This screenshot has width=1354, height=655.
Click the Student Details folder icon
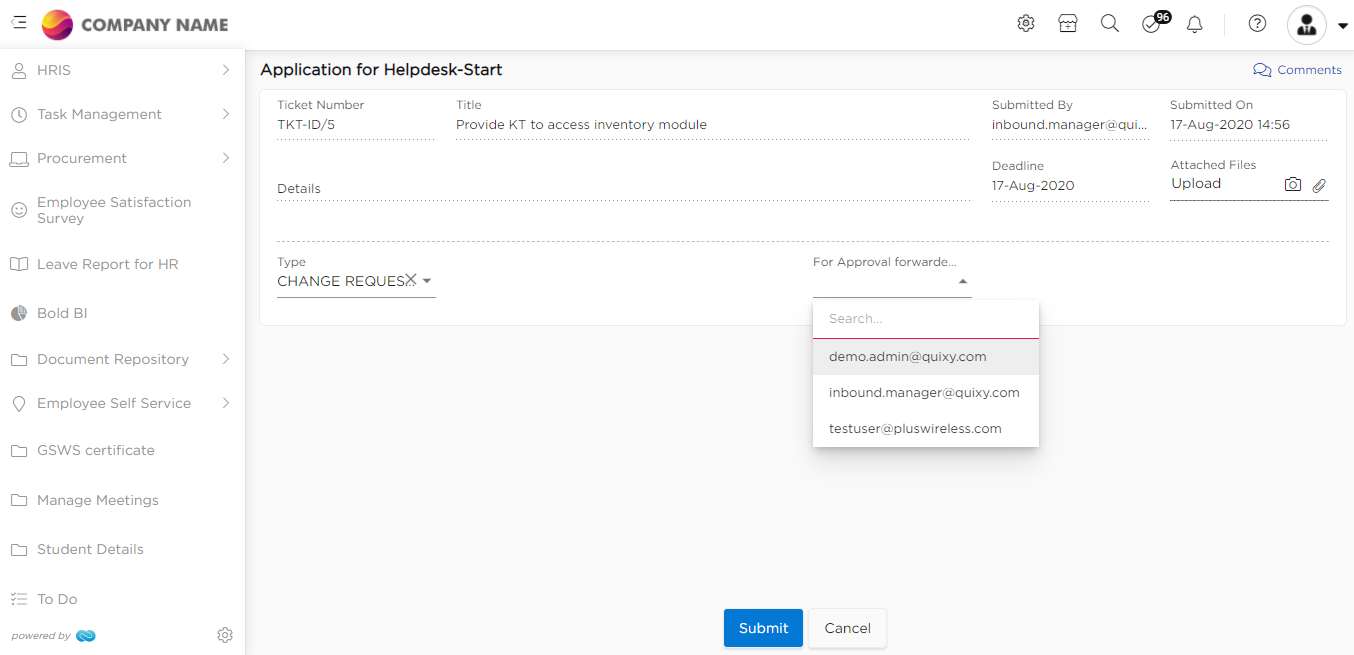coord(18,550)
